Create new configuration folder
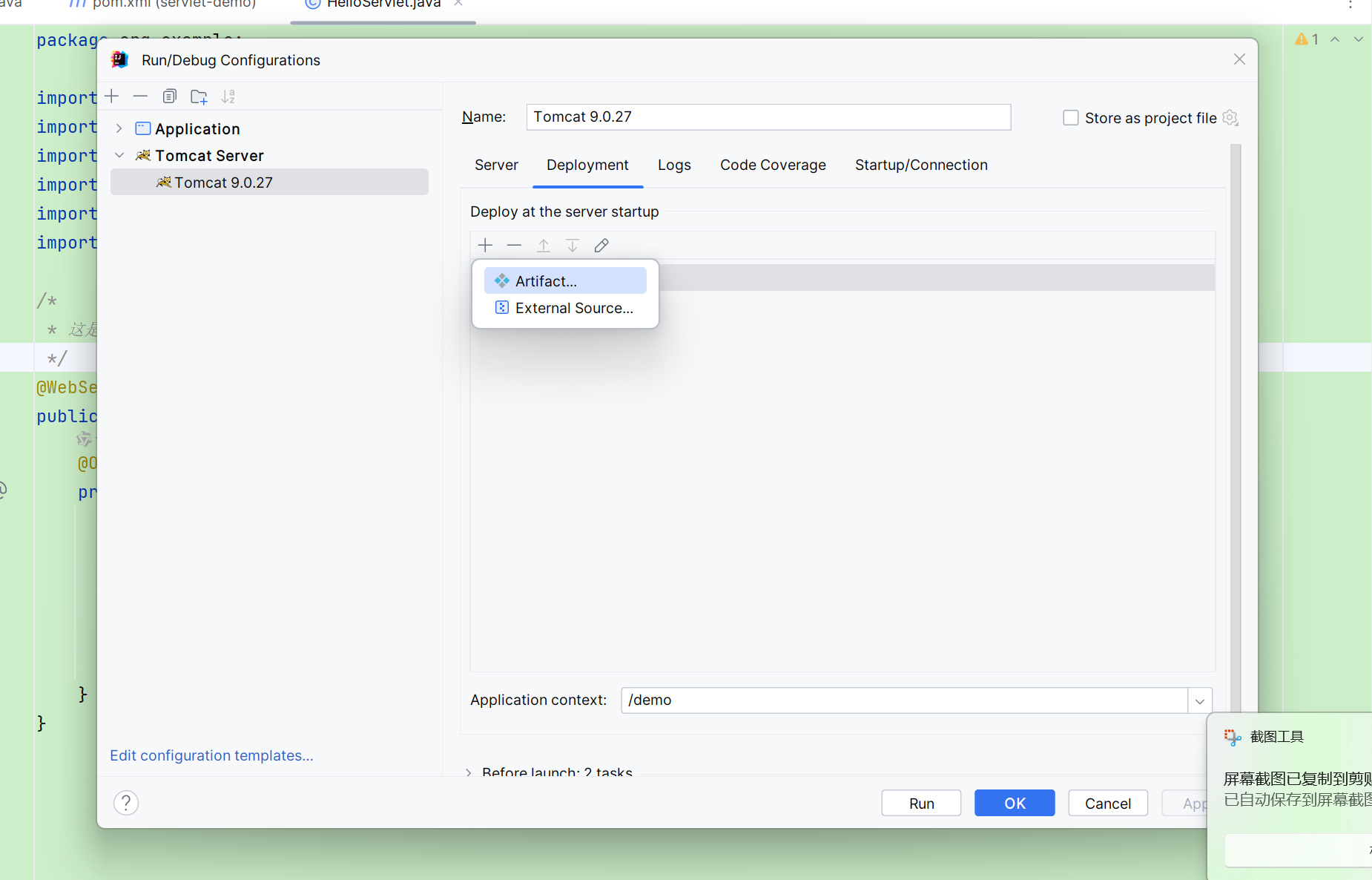 point(199,96)
